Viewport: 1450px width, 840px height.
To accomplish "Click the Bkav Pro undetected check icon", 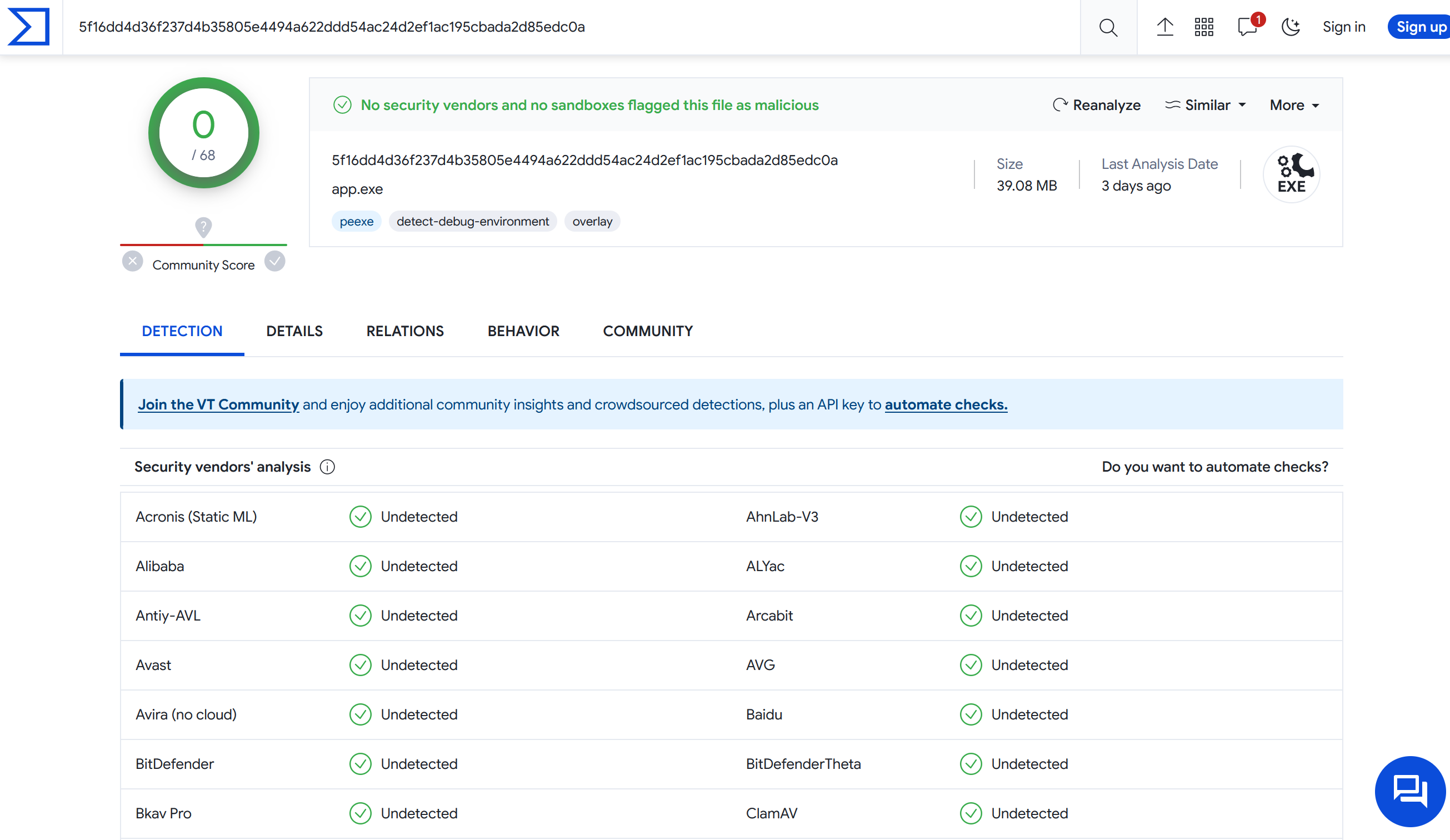I will (x=360, y=813).
